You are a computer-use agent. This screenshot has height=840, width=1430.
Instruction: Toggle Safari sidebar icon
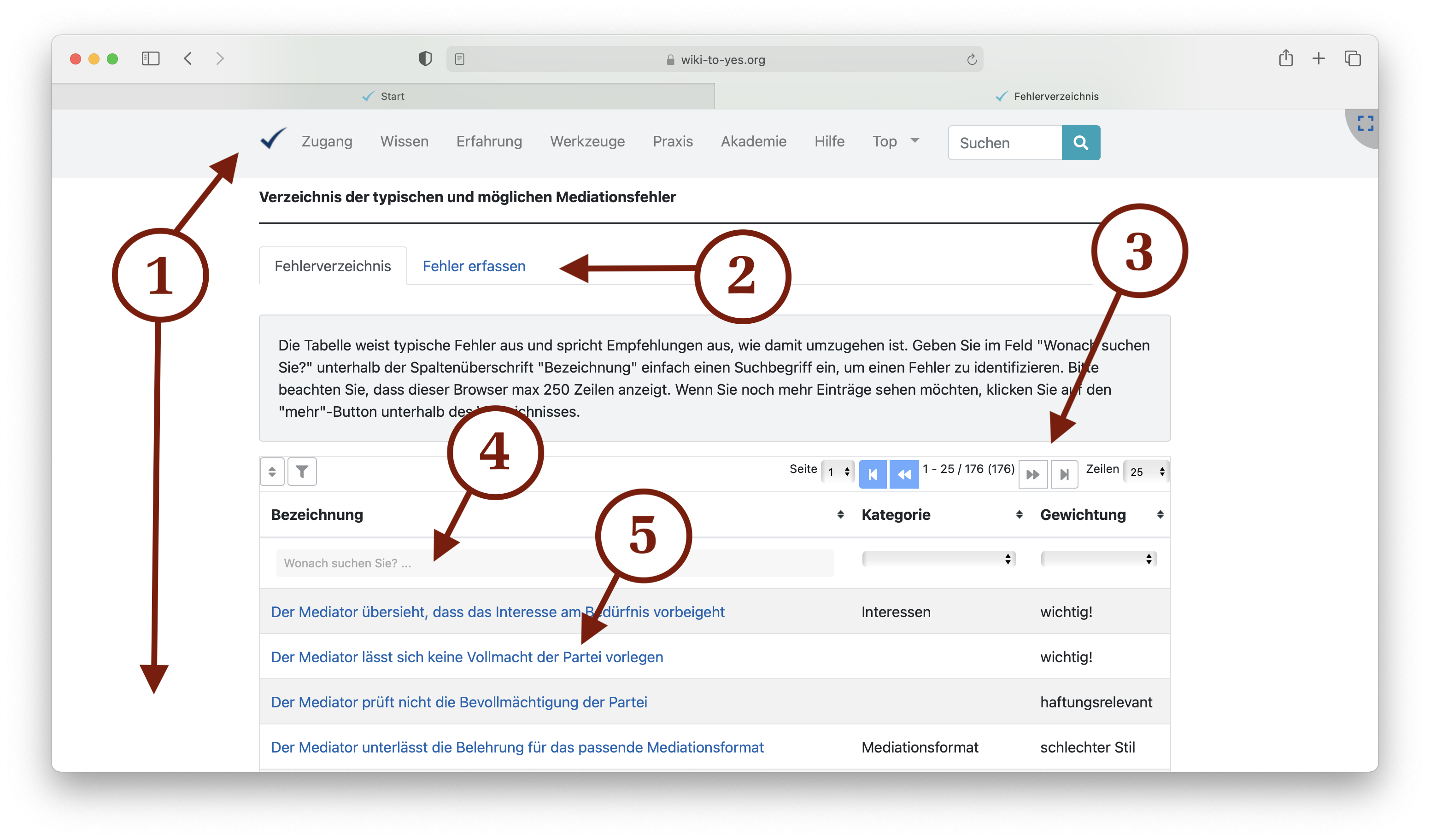pos(150,58)
